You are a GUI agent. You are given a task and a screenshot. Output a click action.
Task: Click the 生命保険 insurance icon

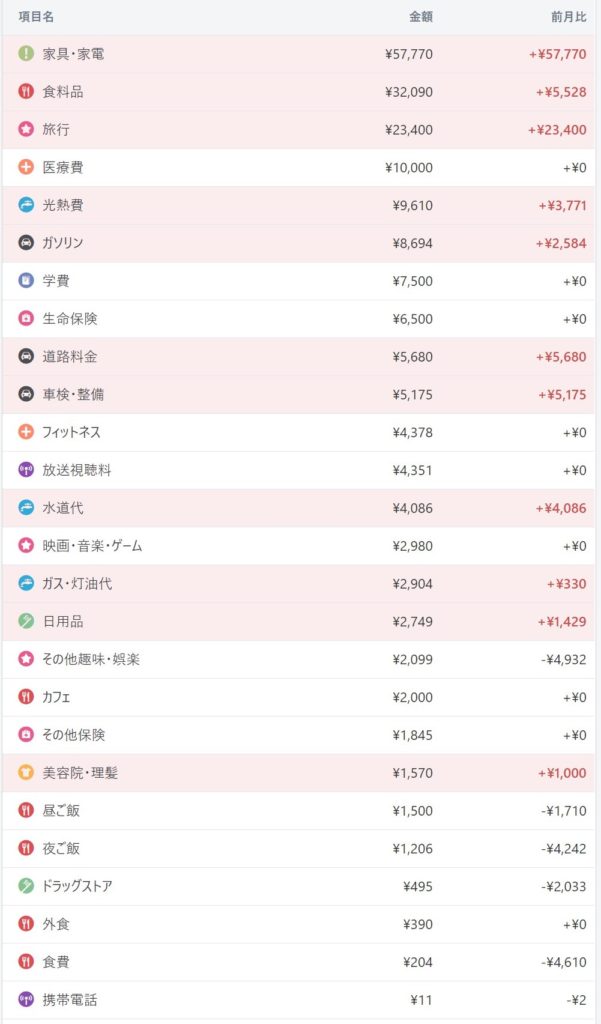click(x=26, y=319)
